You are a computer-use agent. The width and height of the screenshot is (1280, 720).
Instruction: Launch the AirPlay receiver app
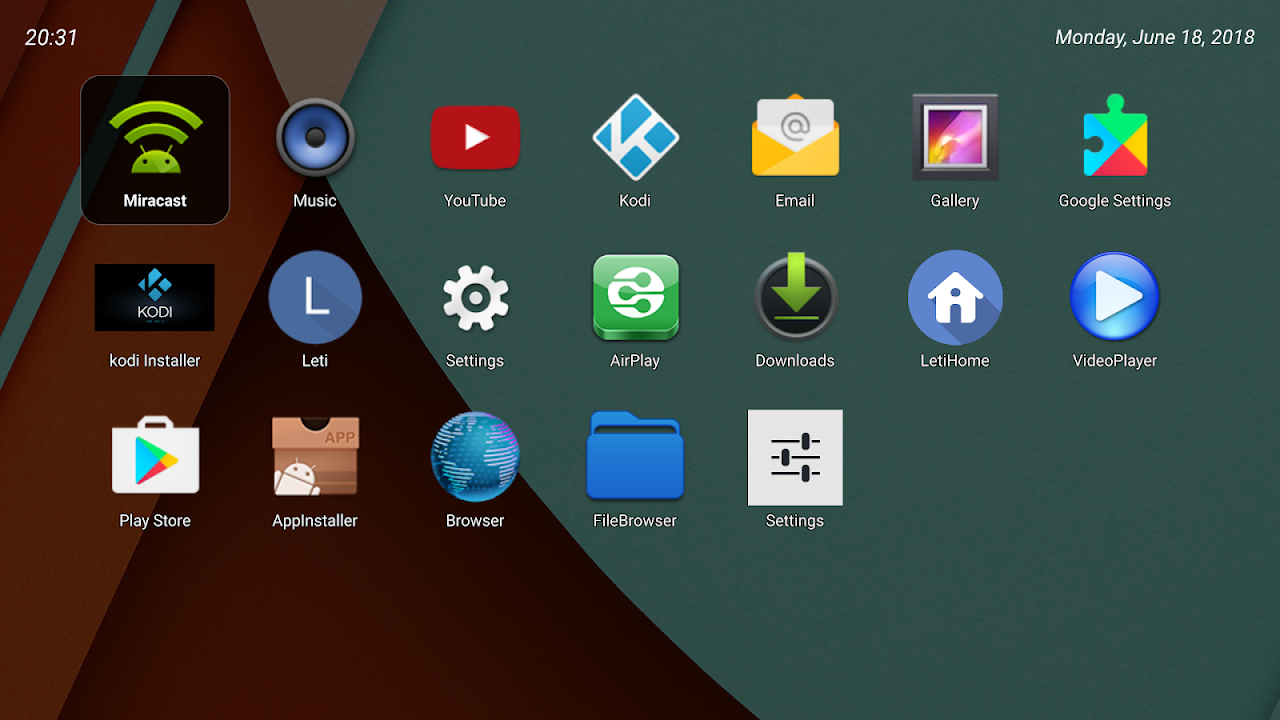635,297
